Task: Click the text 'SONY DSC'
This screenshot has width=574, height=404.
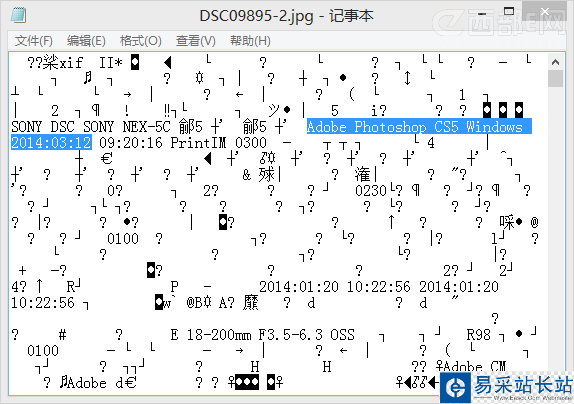Action: (43, 127)
